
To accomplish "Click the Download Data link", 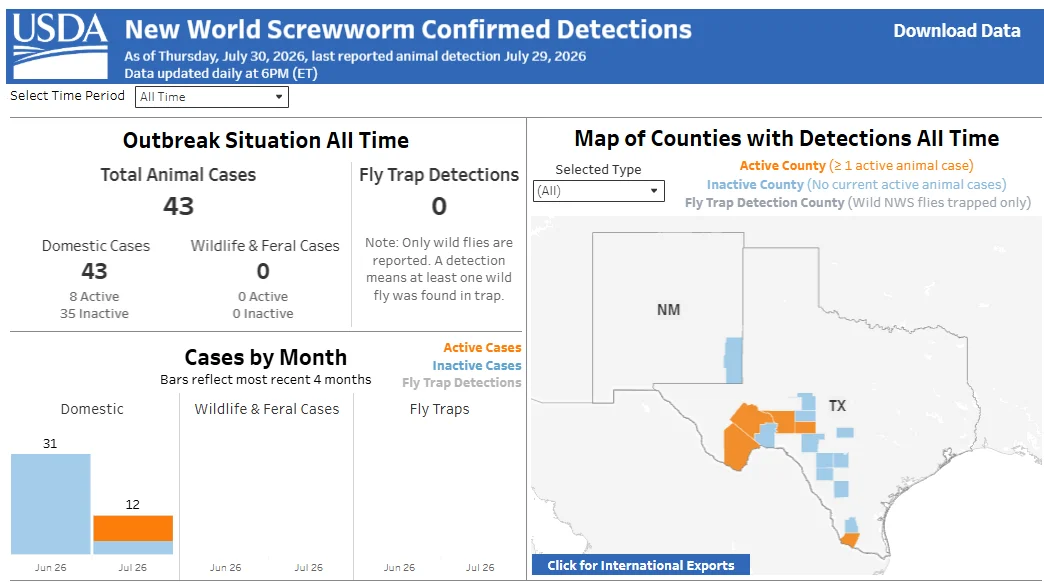I will click(x=957, y=31).
